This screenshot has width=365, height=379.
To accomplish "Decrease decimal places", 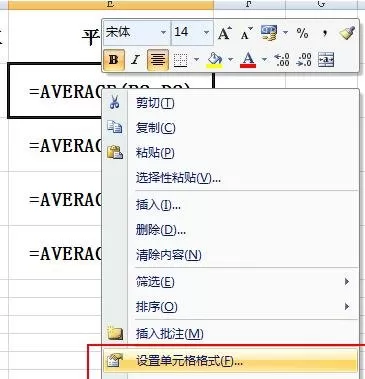I will 304,60.
